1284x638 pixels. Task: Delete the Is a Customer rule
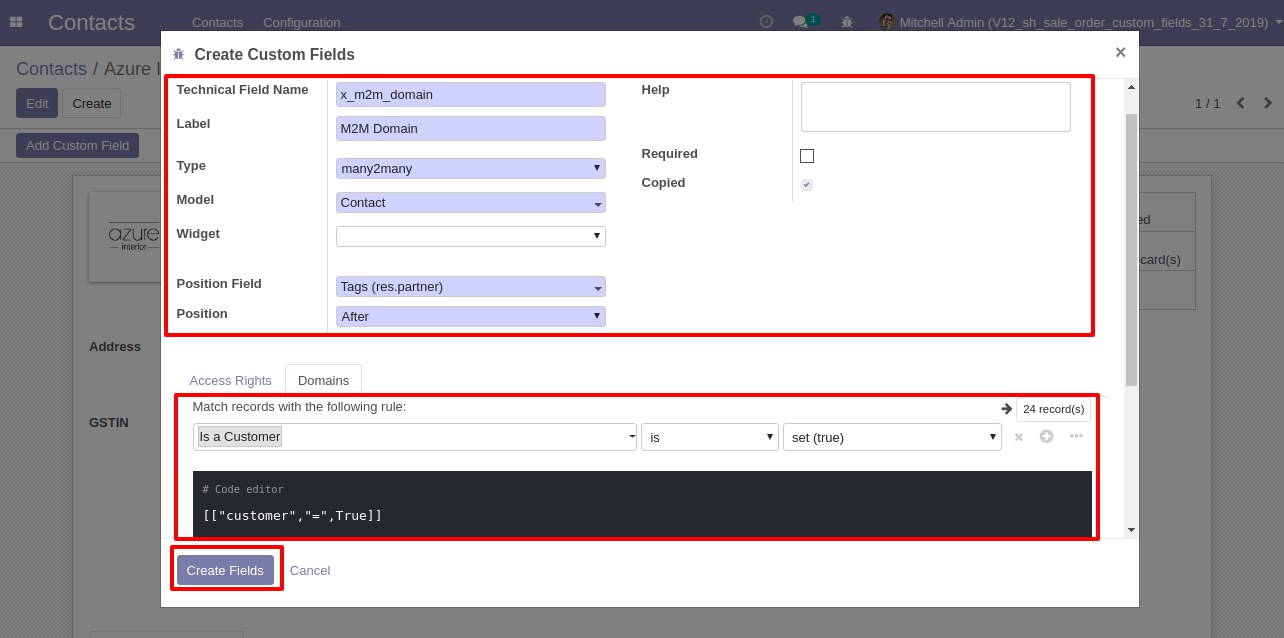pos(1019,437)
